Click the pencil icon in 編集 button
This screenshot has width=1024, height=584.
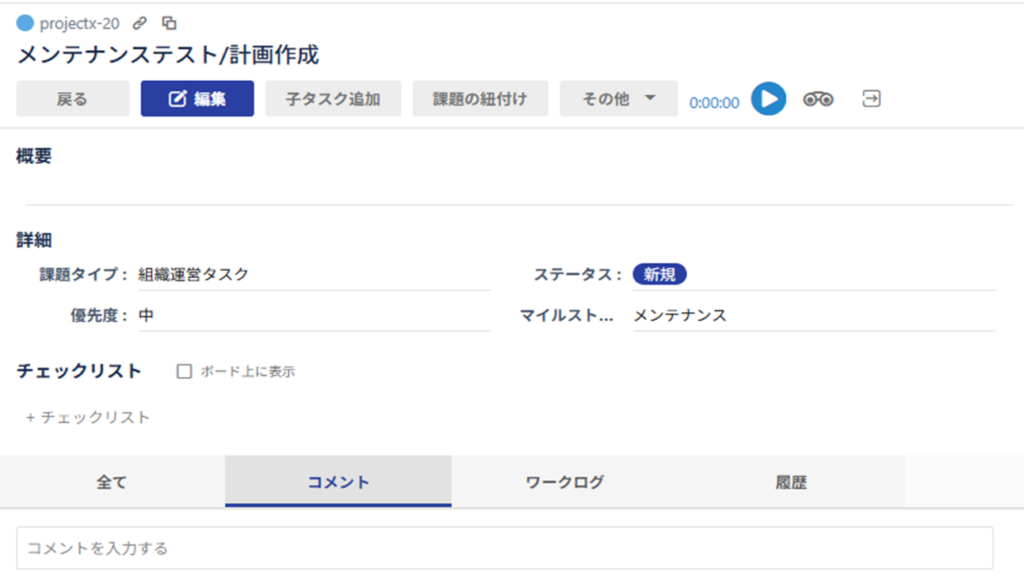pos(177,99)
